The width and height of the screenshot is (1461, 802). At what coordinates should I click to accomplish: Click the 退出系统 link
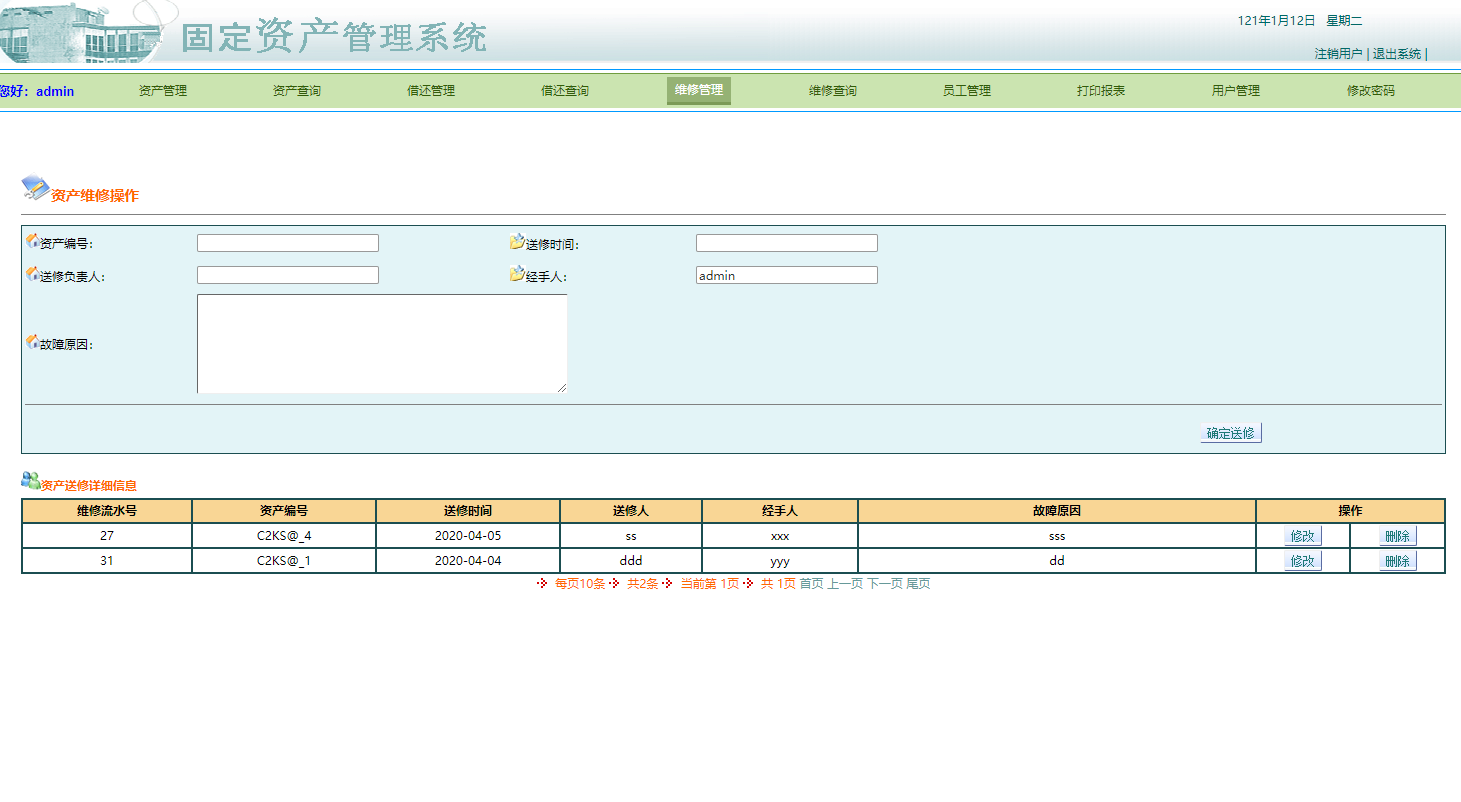tap(1396, 54)
